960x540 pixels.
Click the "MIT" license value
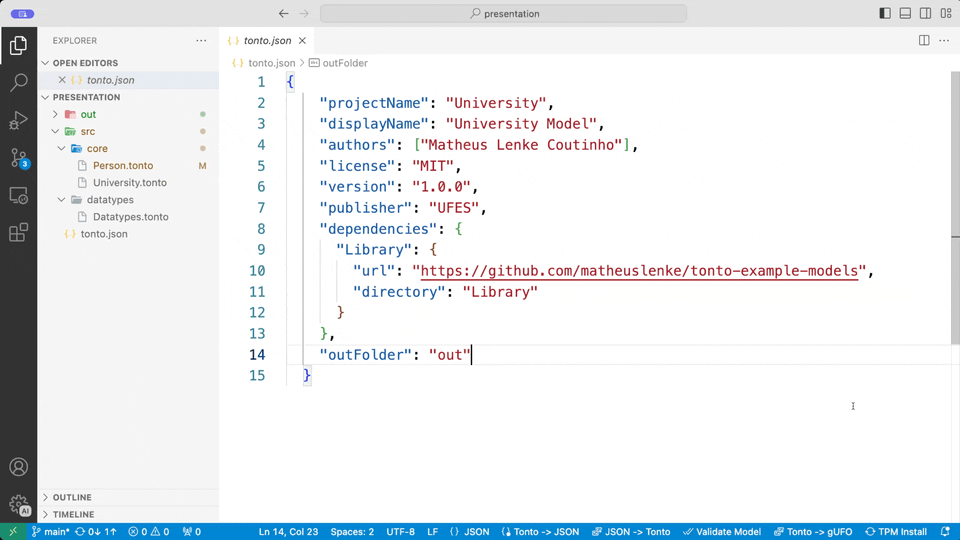click(x=433, y=166)
